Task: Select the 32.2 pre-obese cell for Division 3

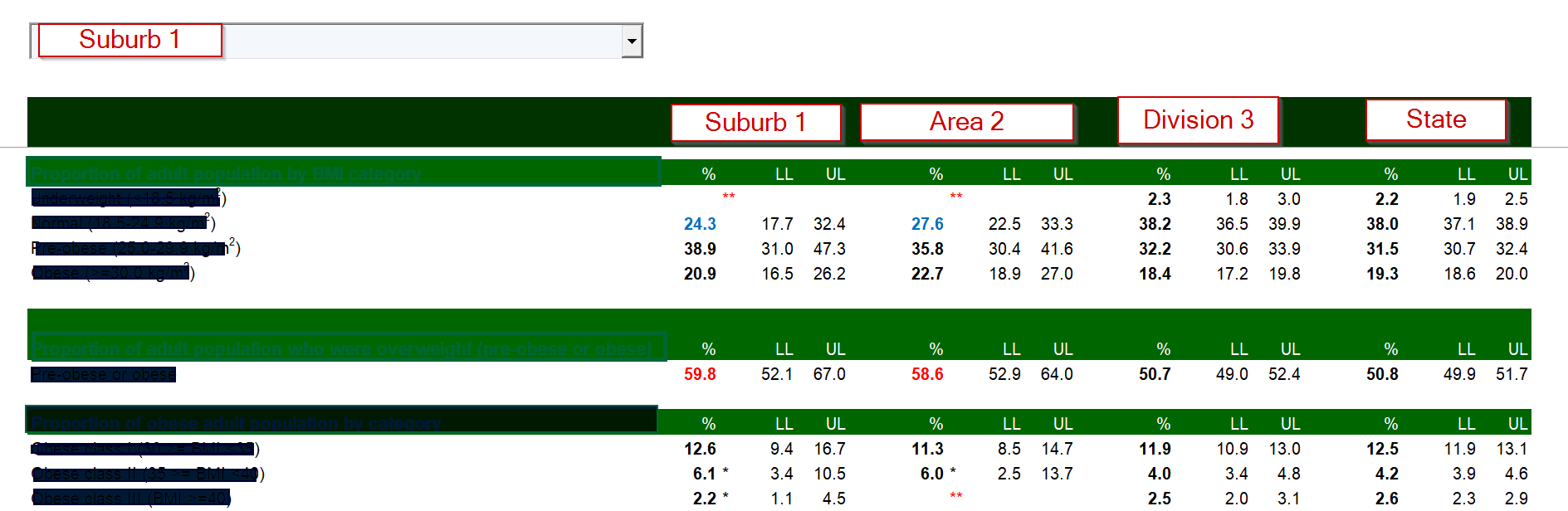Action: coord(1155,249)
